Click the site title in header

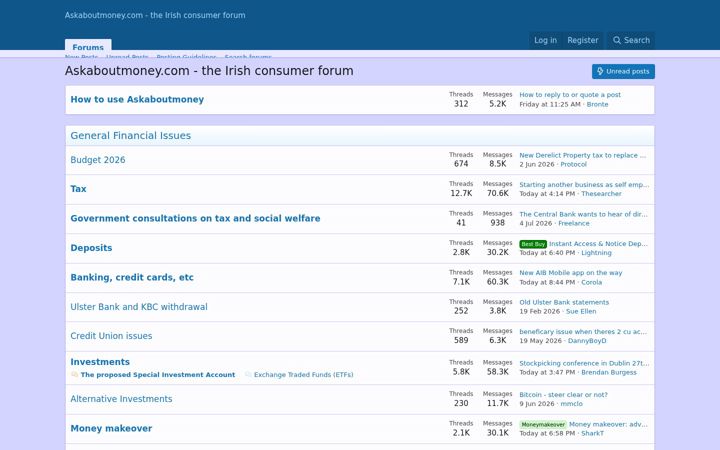[155, 15]
